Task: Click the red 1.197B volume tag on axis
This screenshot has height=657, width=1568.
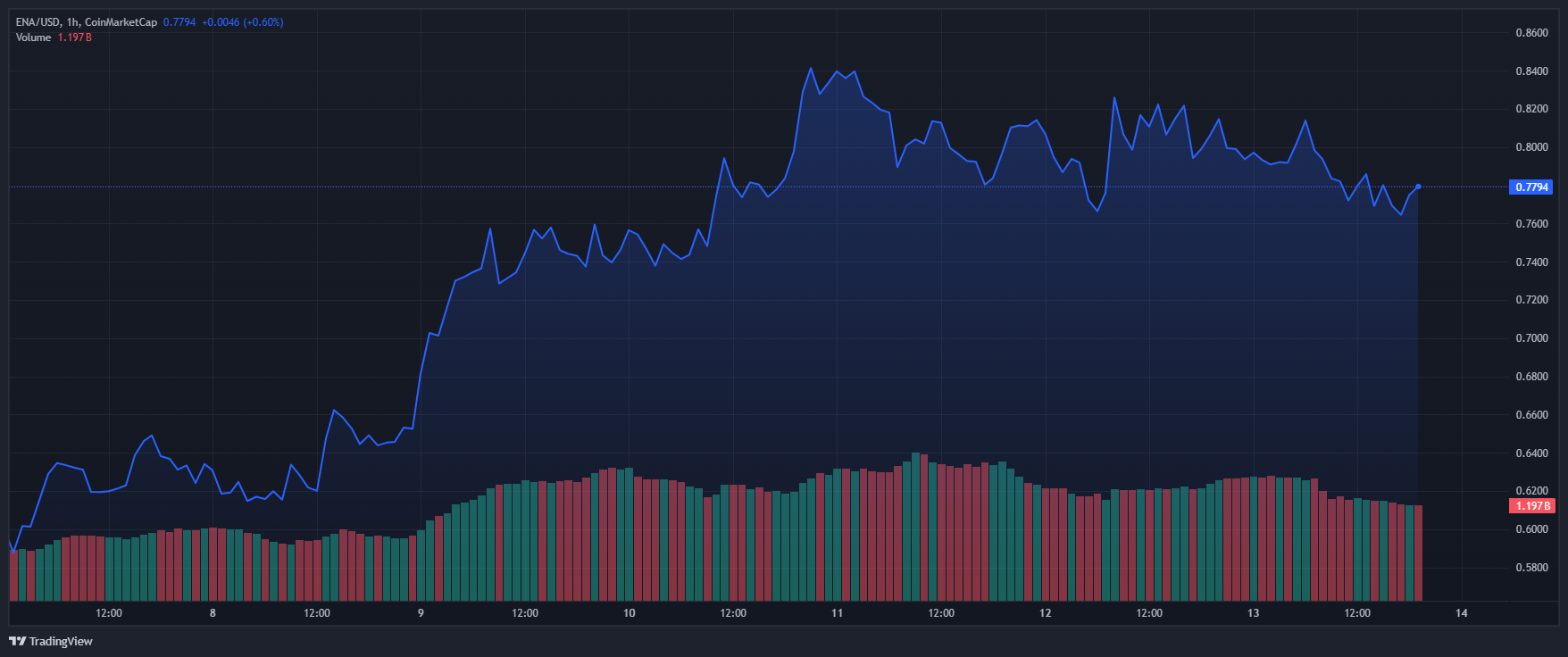Action: click(1531, 506)
